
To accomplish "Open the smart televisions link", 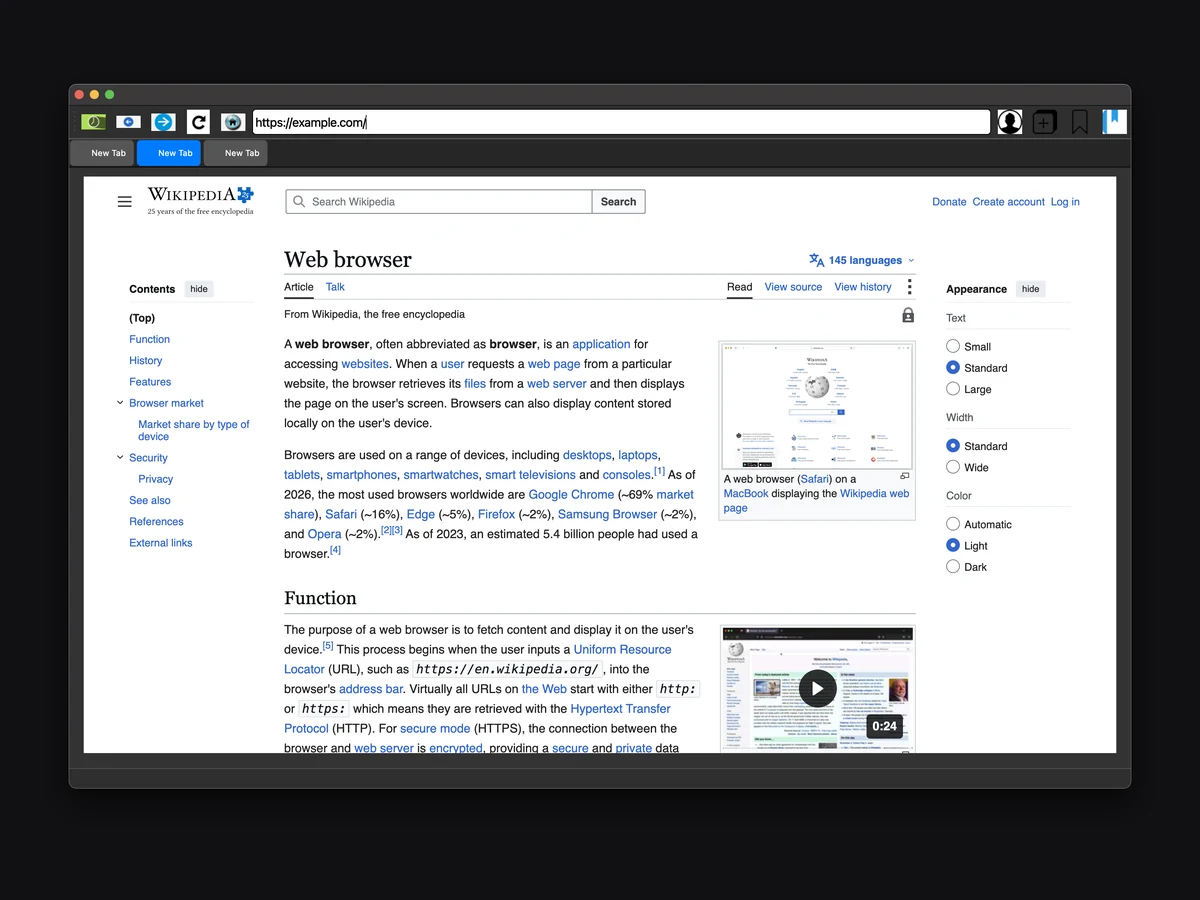I will point(530,475).
